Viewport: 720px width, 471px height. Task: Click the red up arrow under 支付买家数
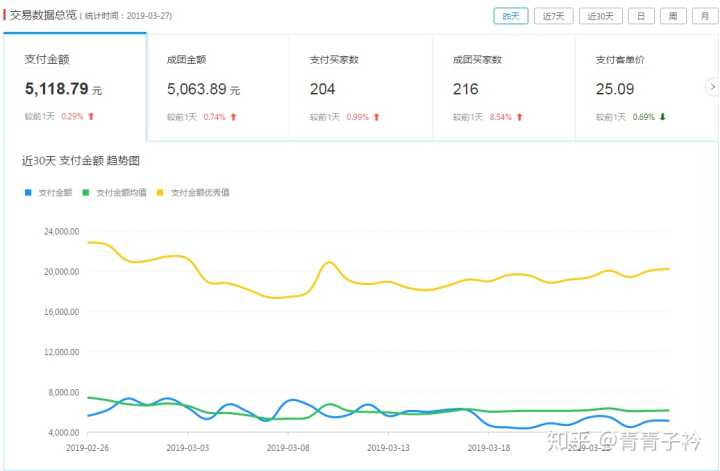(x=377, y=117)
